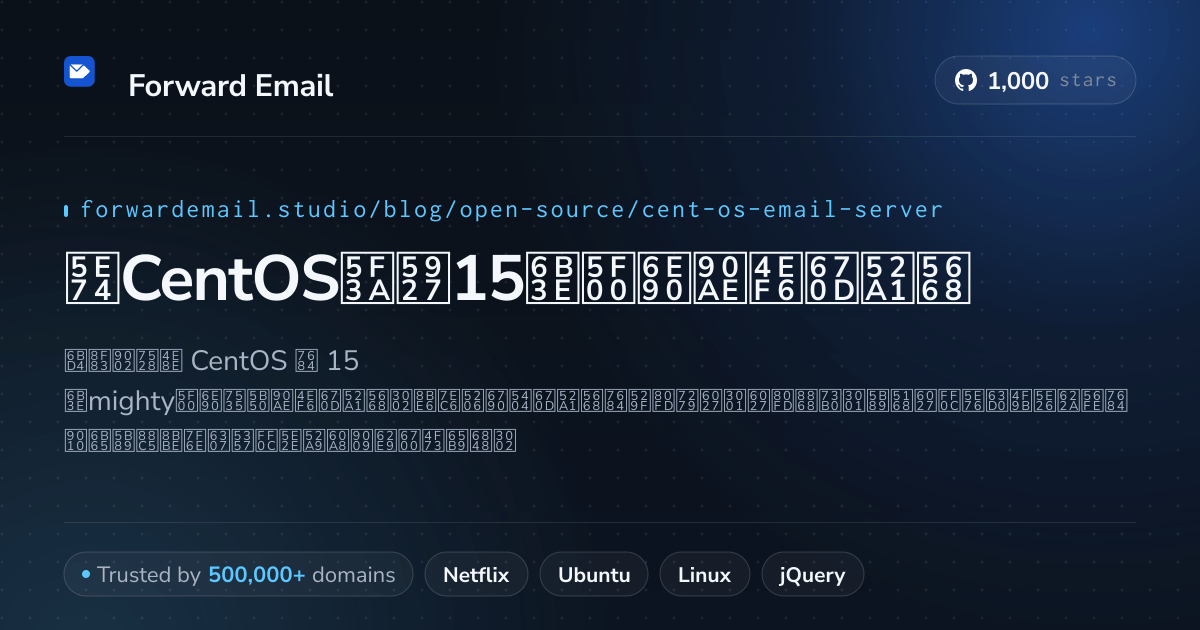Select the Linux pill
This screenshot has height=630, width=1200.
[x=704, y=575]
